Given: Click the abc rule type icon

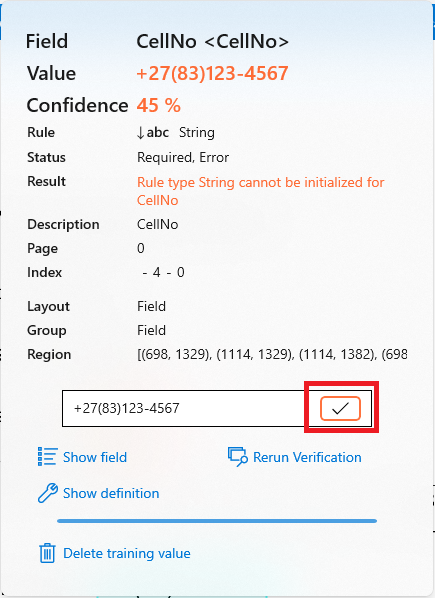Looking at the screenshot, I should (x=152, y=133).
